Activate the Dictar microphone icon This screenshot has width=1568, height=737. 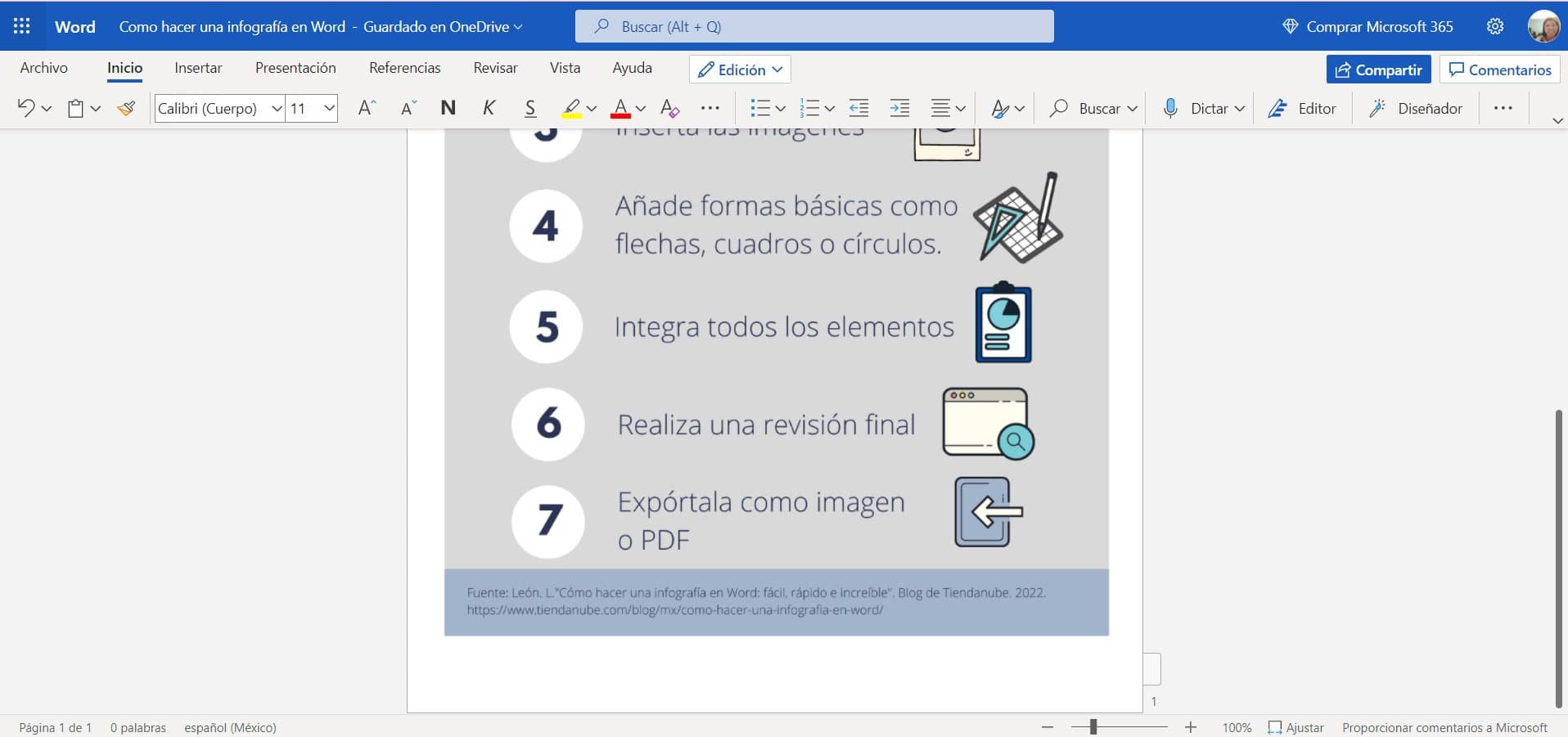[x=1171, y=108]
